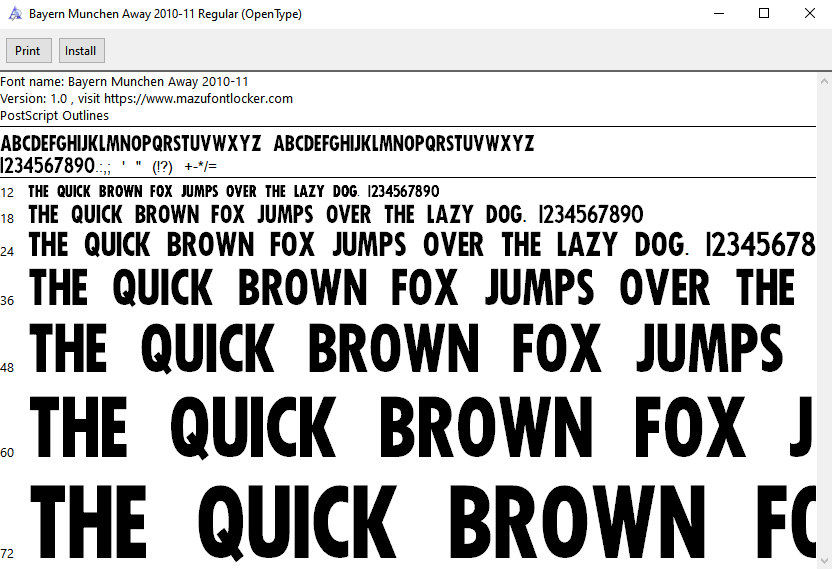Click the font viewer app icon in title bar
Screen dimensions: 832x569
(15, 14)
